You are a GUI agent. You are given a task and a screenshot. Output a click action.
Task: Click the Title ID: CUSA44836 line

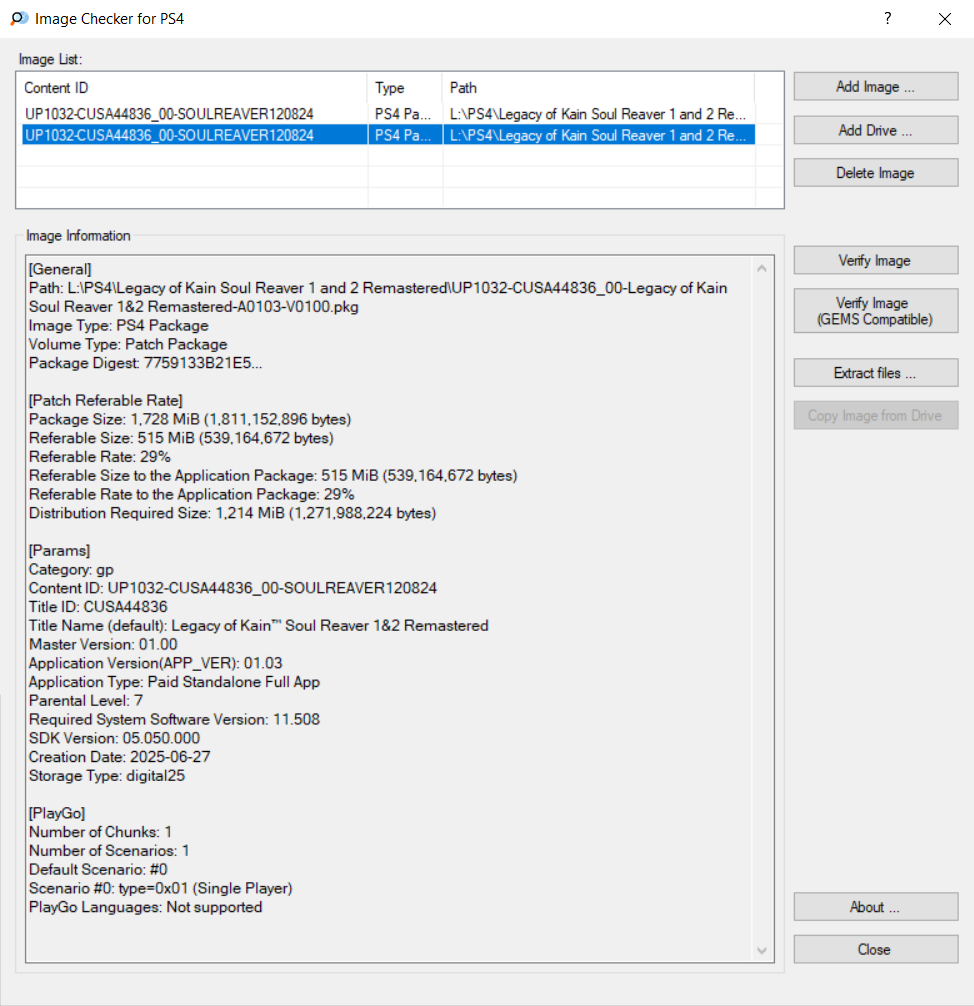(x=98, y=607)
